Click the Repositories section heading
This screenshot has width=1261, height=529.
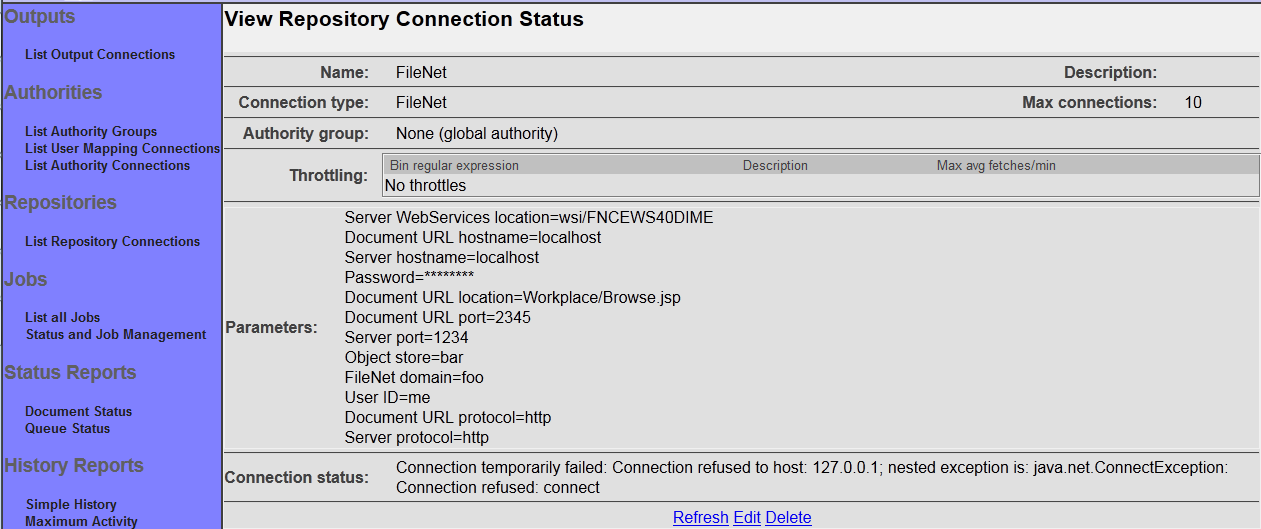pos(60,202)
